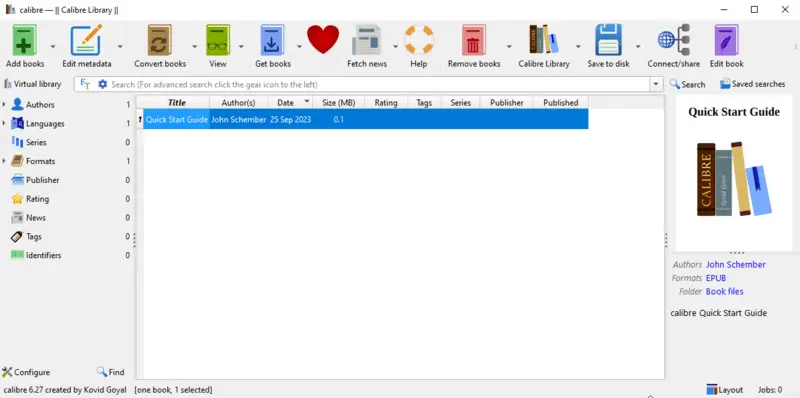Sort by the Series column header
Screen dimensions: 800x398
click(460, 103)
